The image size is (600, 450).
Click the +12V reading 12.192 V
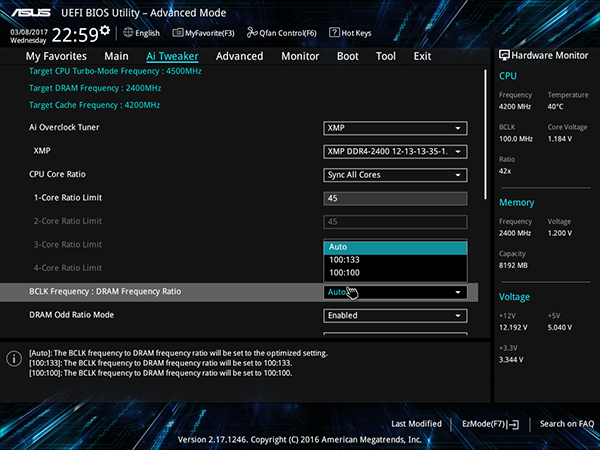click(x=513, y=328)
